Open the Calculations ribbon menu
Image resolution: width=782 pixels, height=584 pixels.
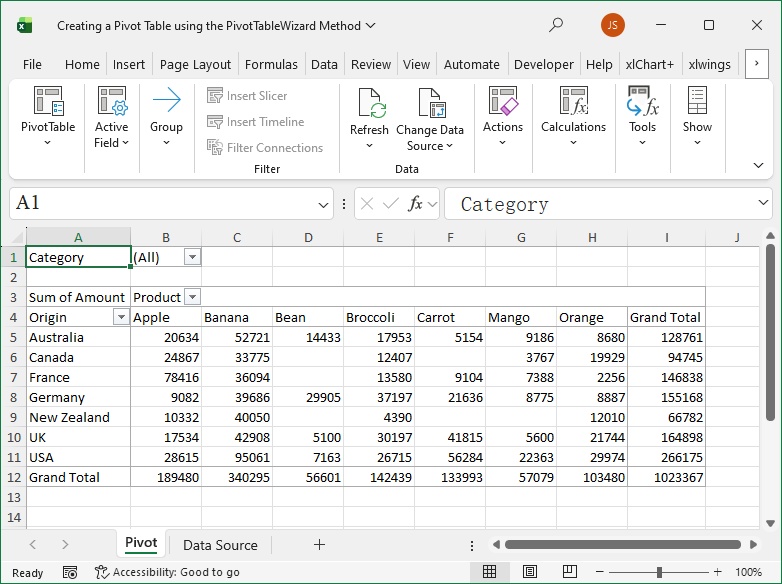click(x=574, y=116)
